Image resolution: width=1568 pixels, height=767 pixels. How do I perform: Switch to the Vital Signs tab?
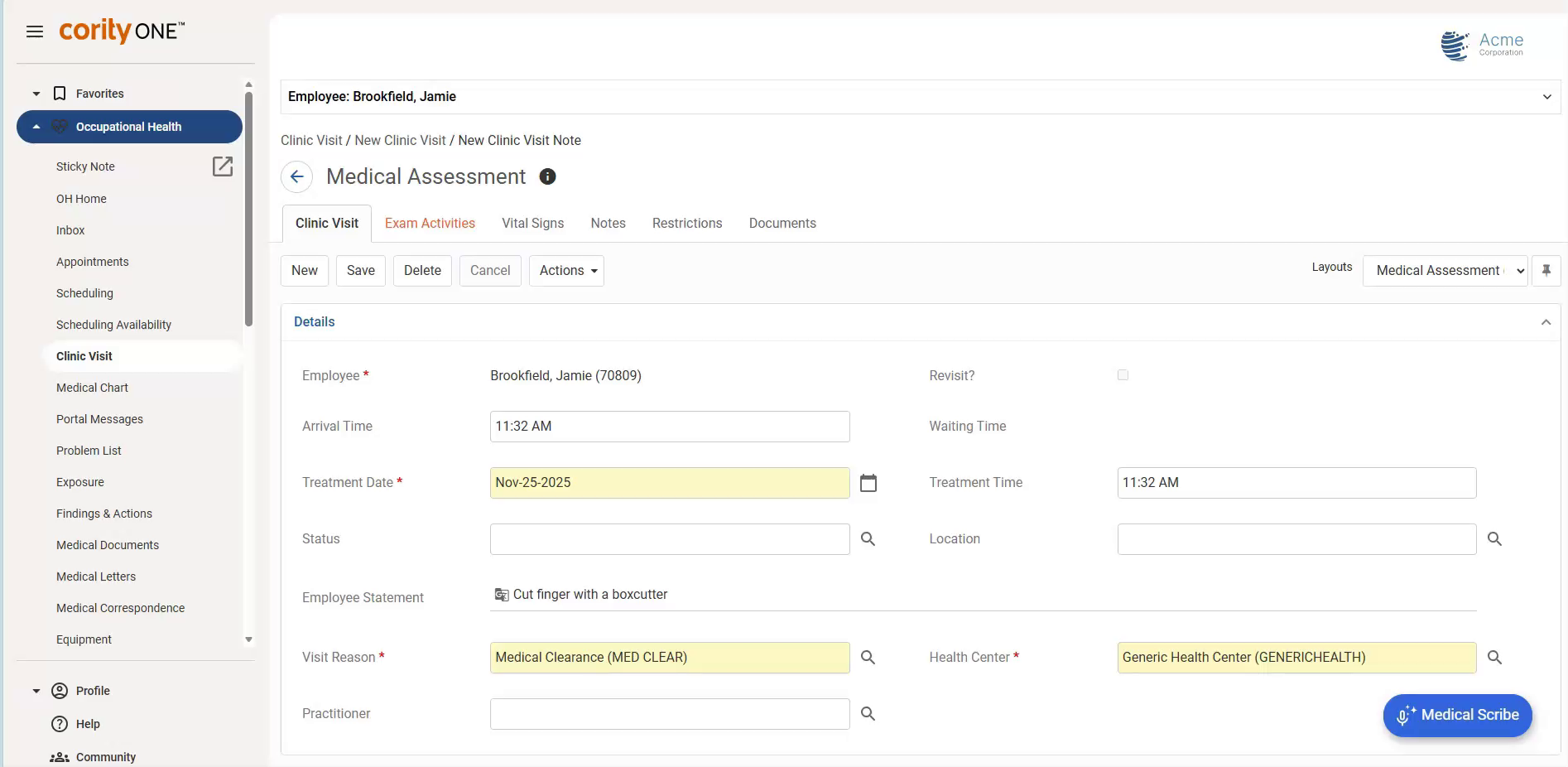click(x=532, y=223)
